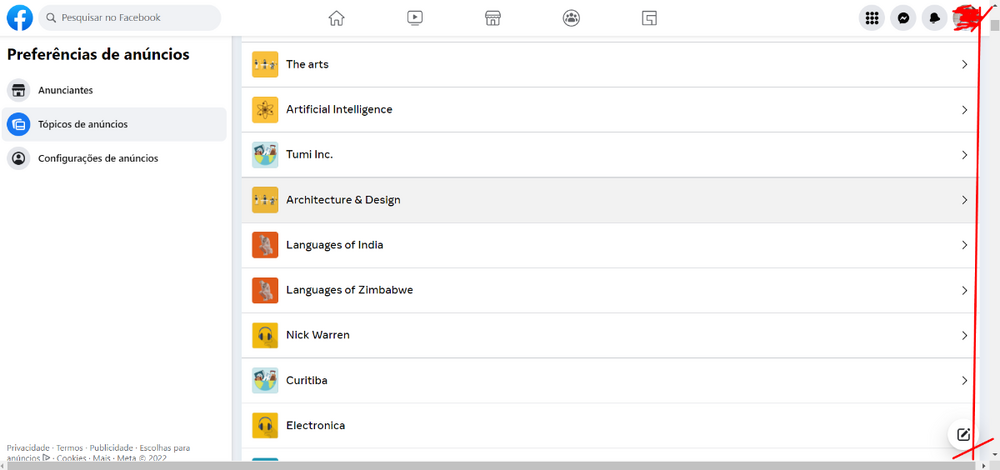Image resolution: width=1000 pixels, height=470 pixels.
Task: Click the Tumi Inc. topic icon
Action: coord(265,155)
